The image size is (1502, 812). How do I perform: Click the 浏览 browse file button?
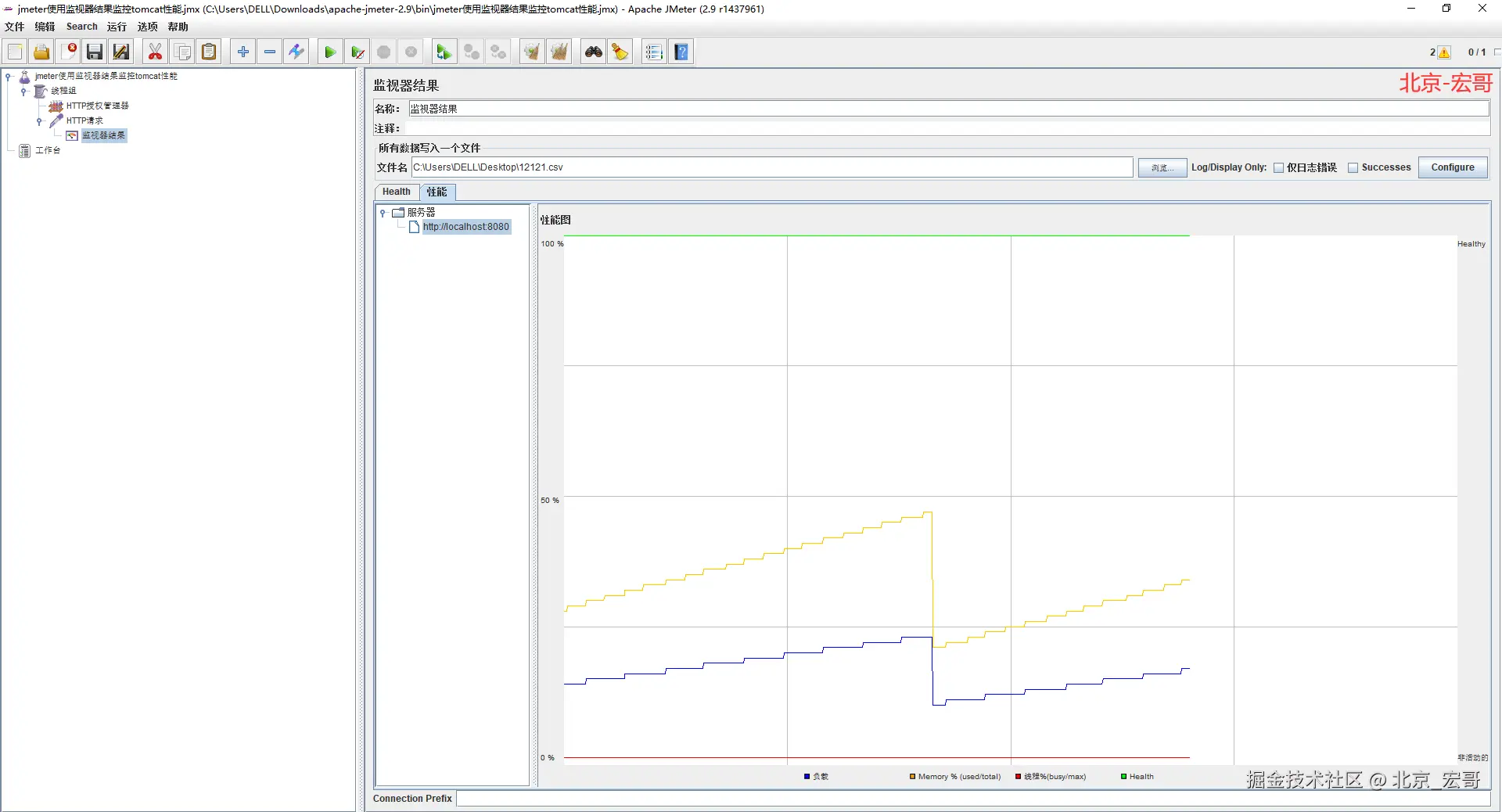pos(1162,167)
